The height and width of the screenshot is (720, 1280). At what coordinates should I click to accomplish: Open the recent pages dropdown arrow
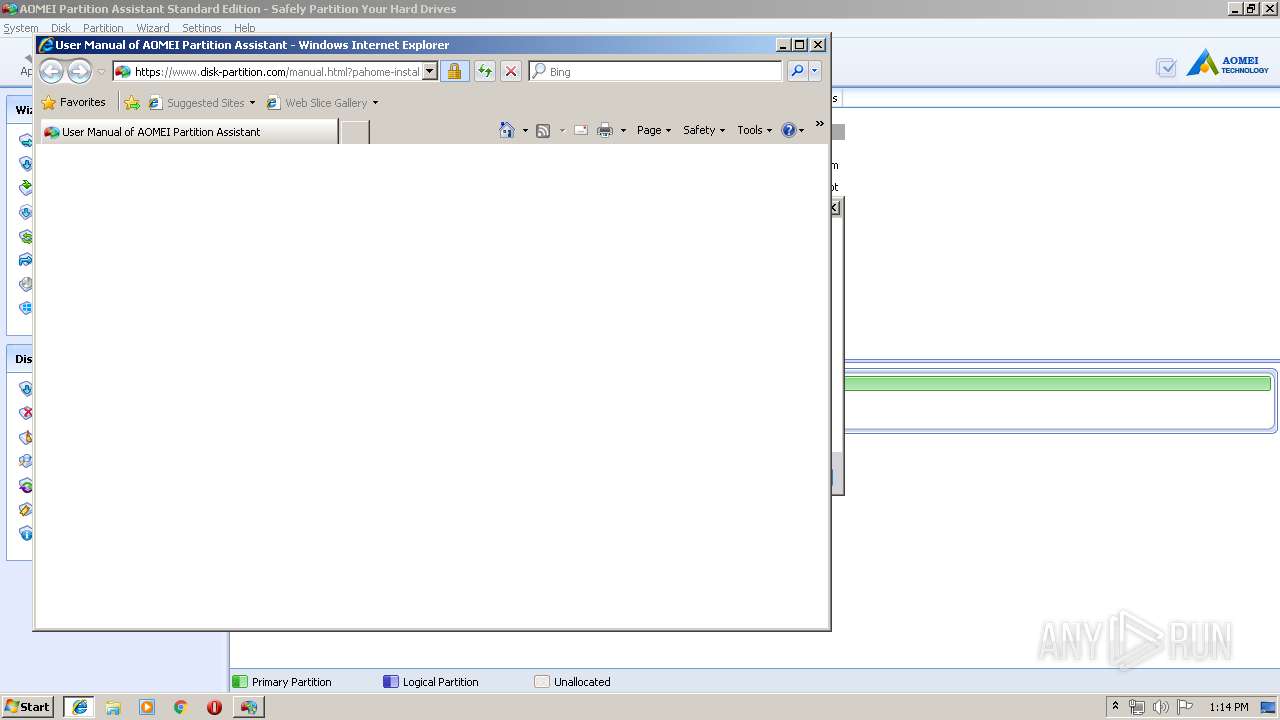(101, 72)
